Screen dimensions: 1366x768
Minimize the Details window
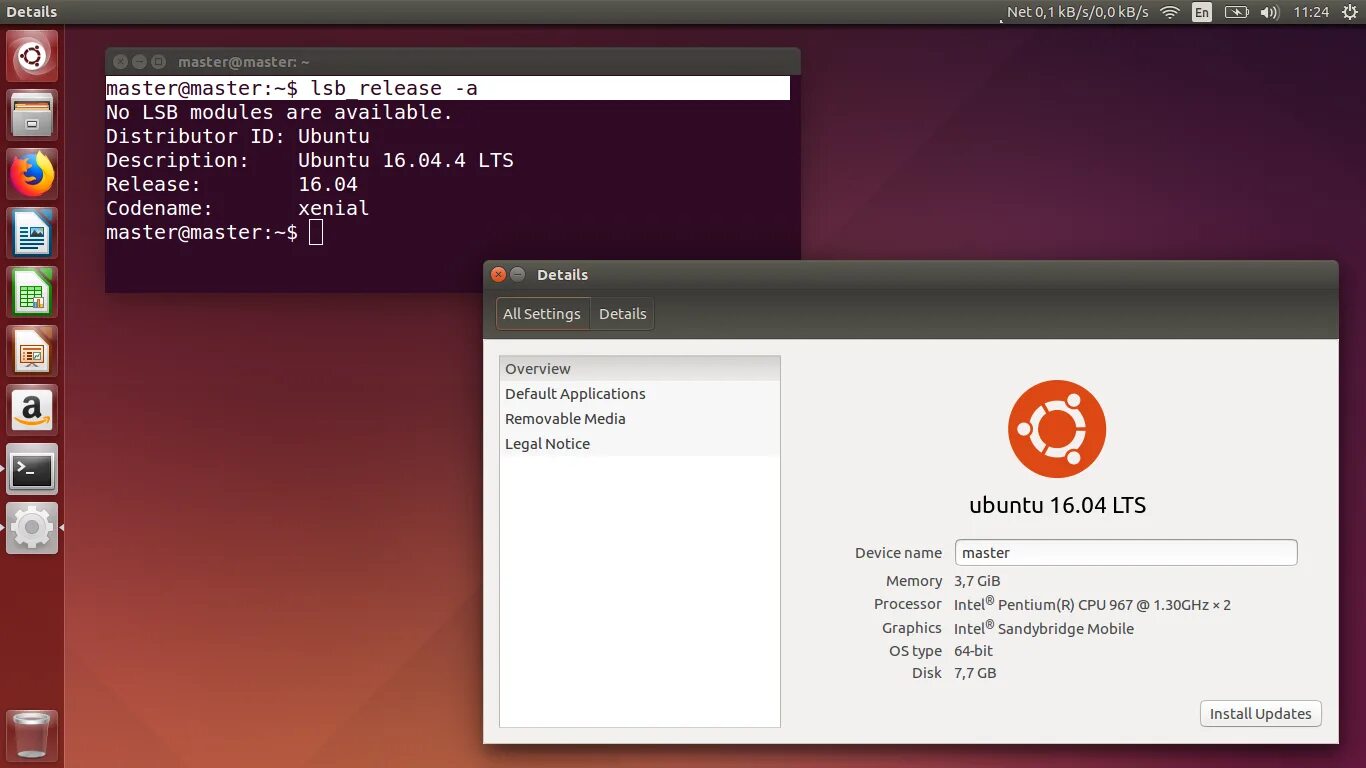pyautogui.click(x=517, y=275)
